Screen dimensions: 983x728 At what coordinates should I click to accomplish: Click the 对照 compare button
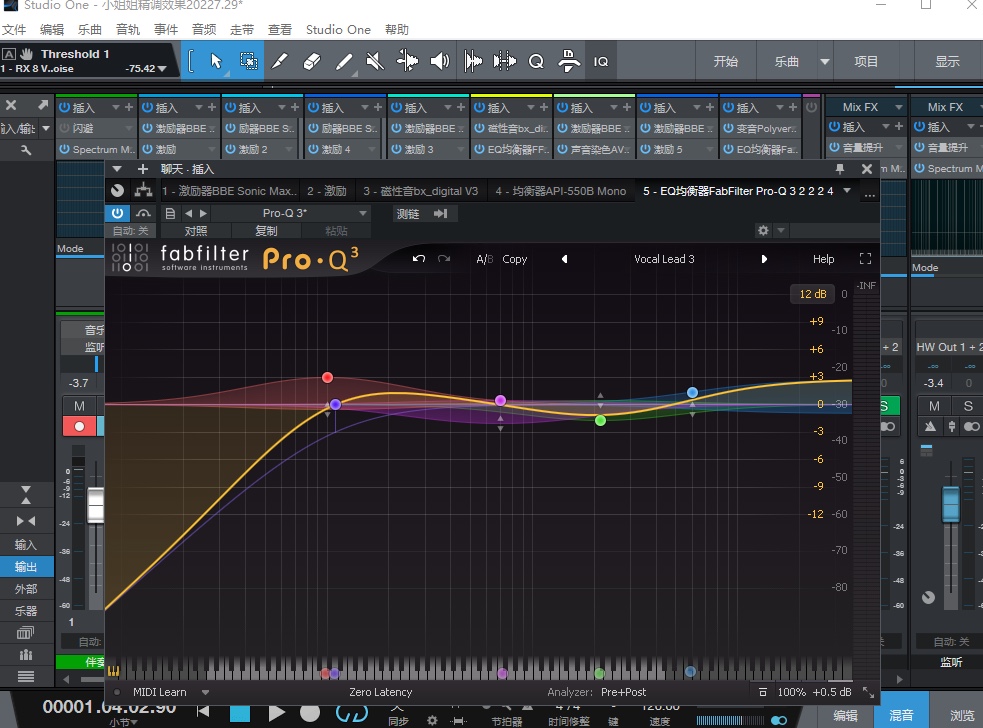196,231
